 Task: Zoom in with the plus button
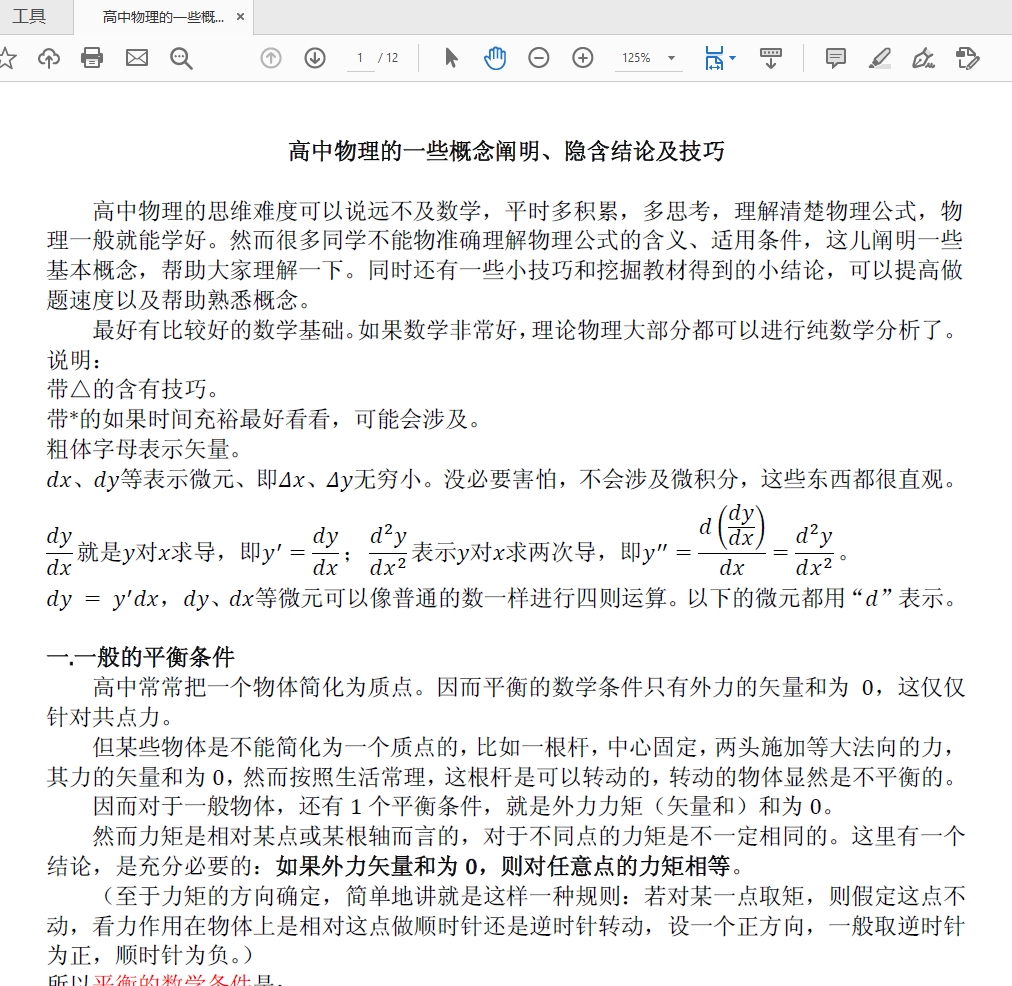583,58
